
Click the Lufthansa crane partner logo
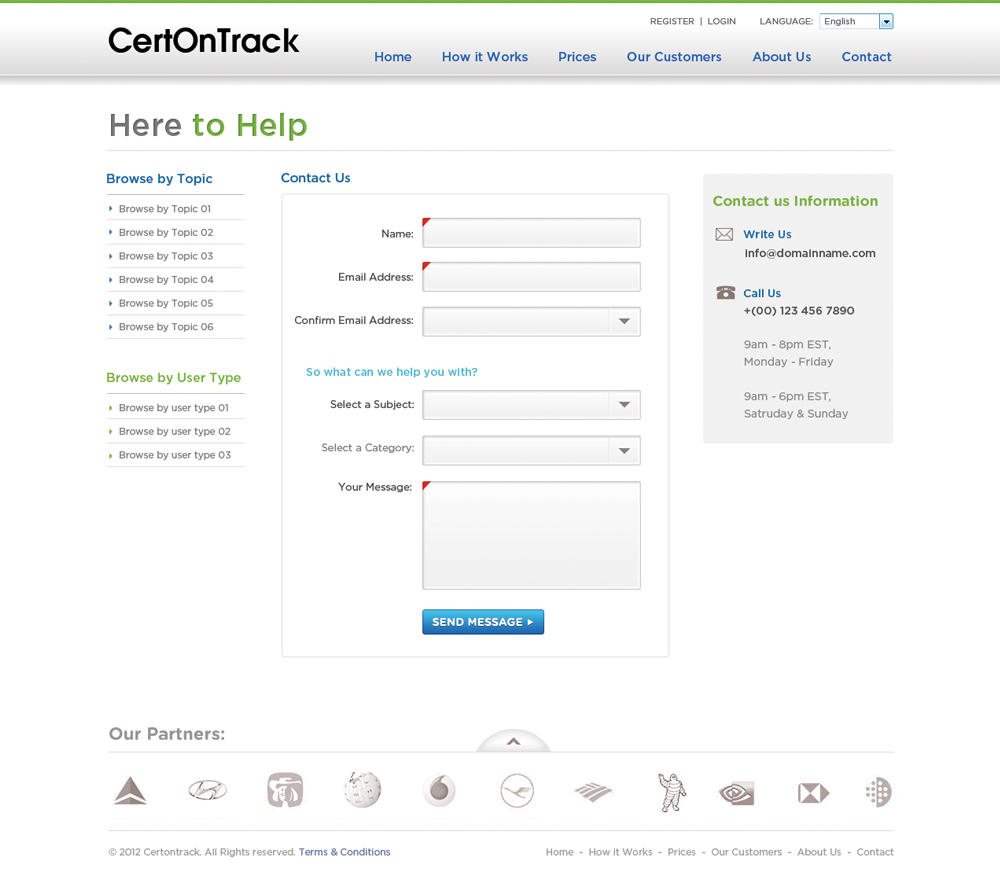pos(517,791)
